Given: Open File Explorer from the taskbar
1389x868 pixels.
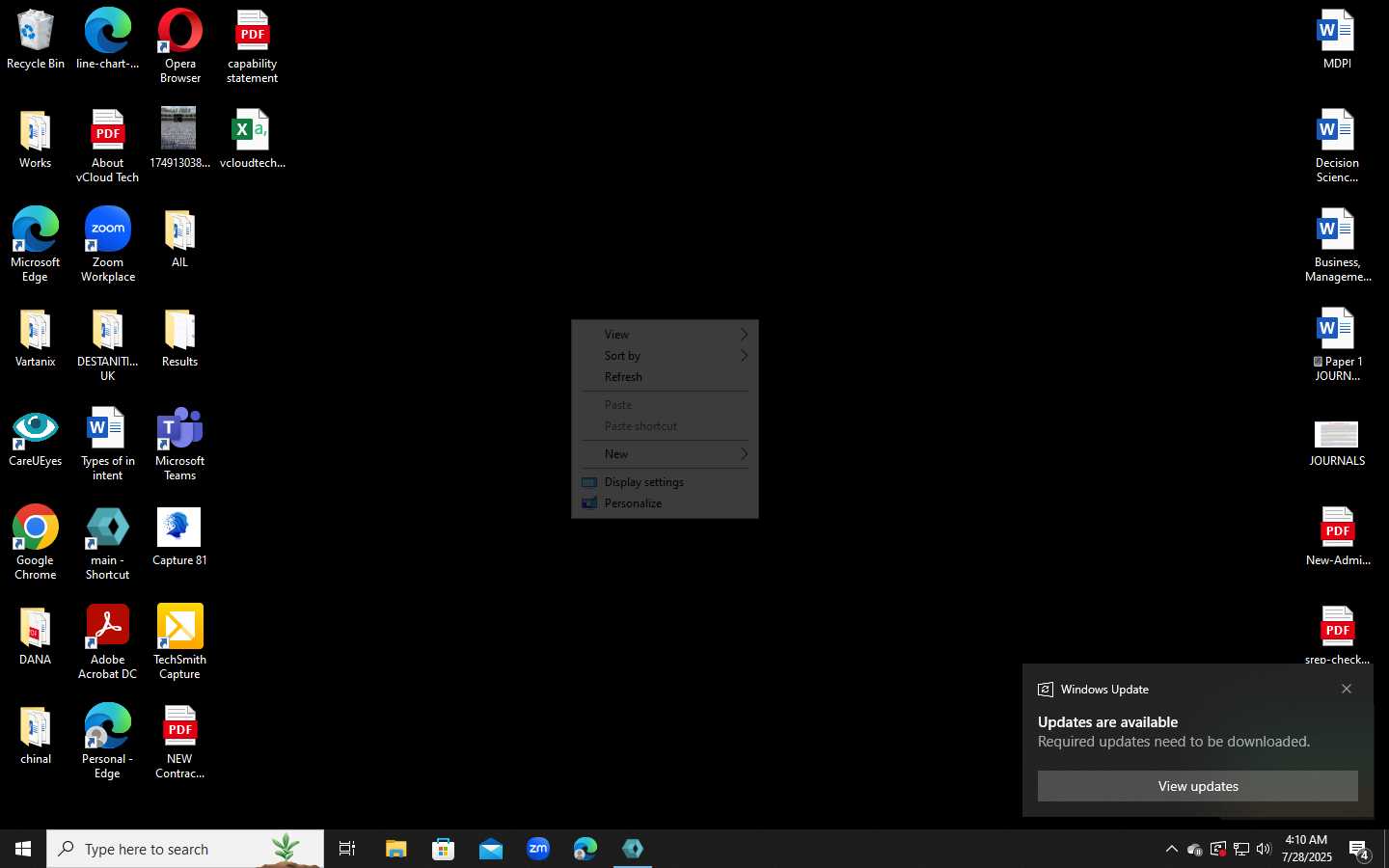Looking at the screenshot, I should (395, 849).
